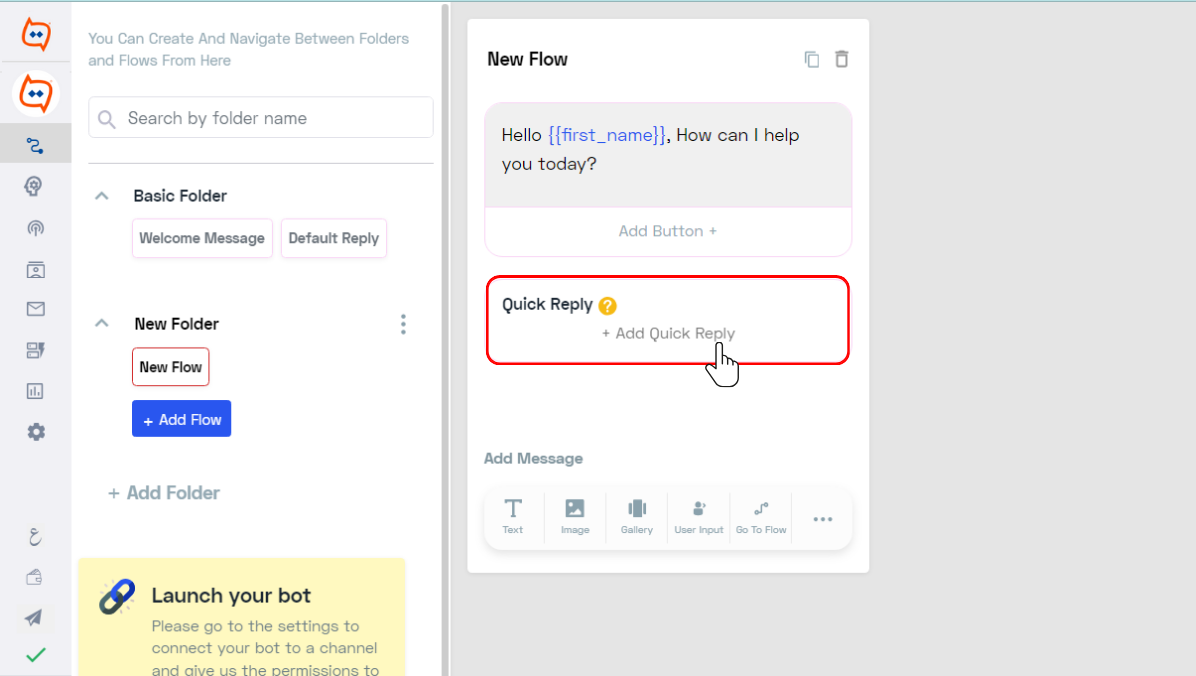The width and height of the screenshot is (1196, 676).
Task: Open the Default Reply flow
Action: 333,238
